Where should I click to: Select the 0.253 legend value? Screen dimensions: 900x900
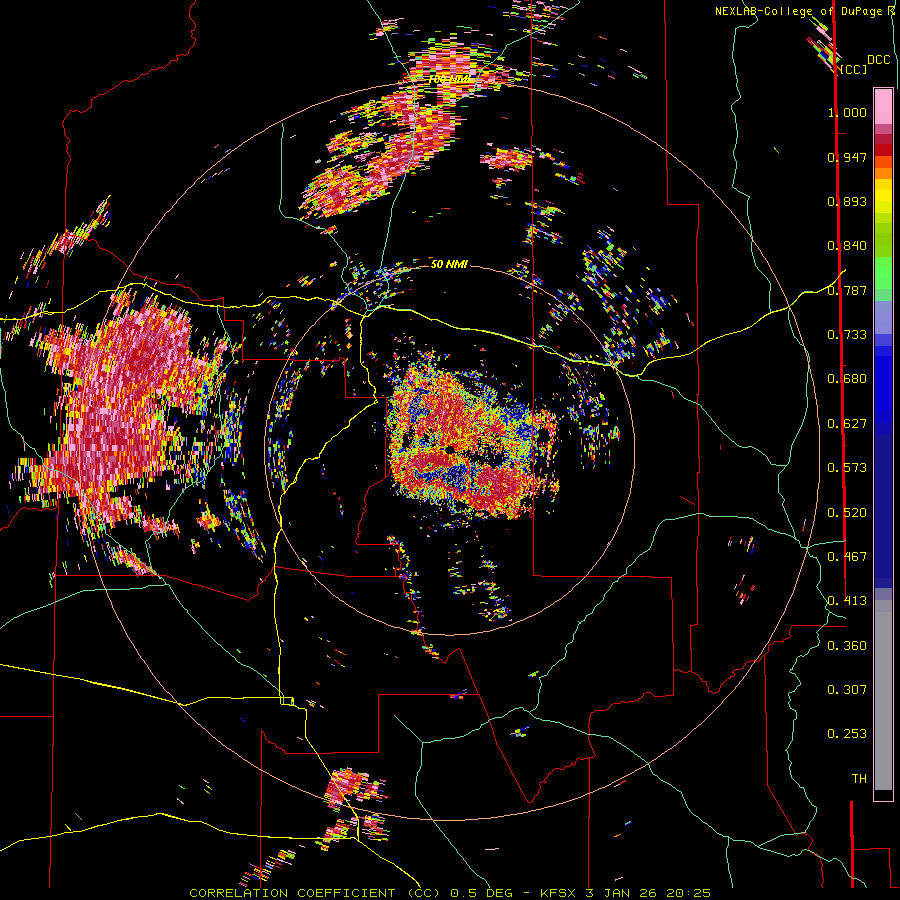click(x=847, y=734)
